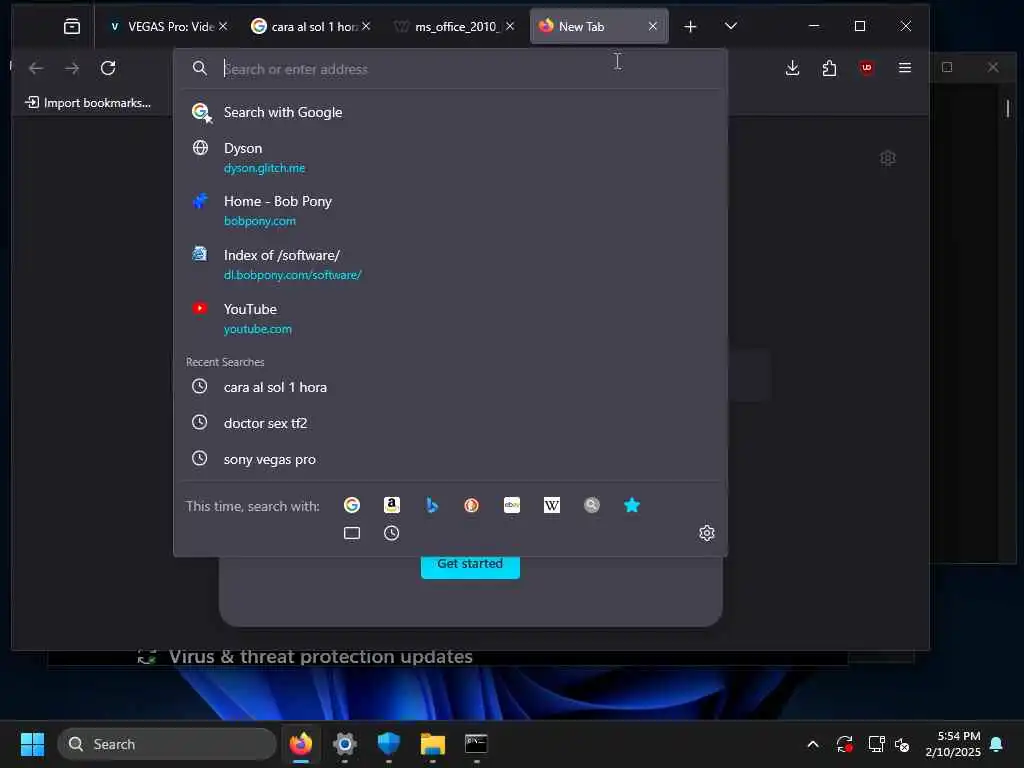The width and height of the screenshot is (1024, 768).
Task: Search this time with DuckDuckGo
Action: (x=472, y=505)
